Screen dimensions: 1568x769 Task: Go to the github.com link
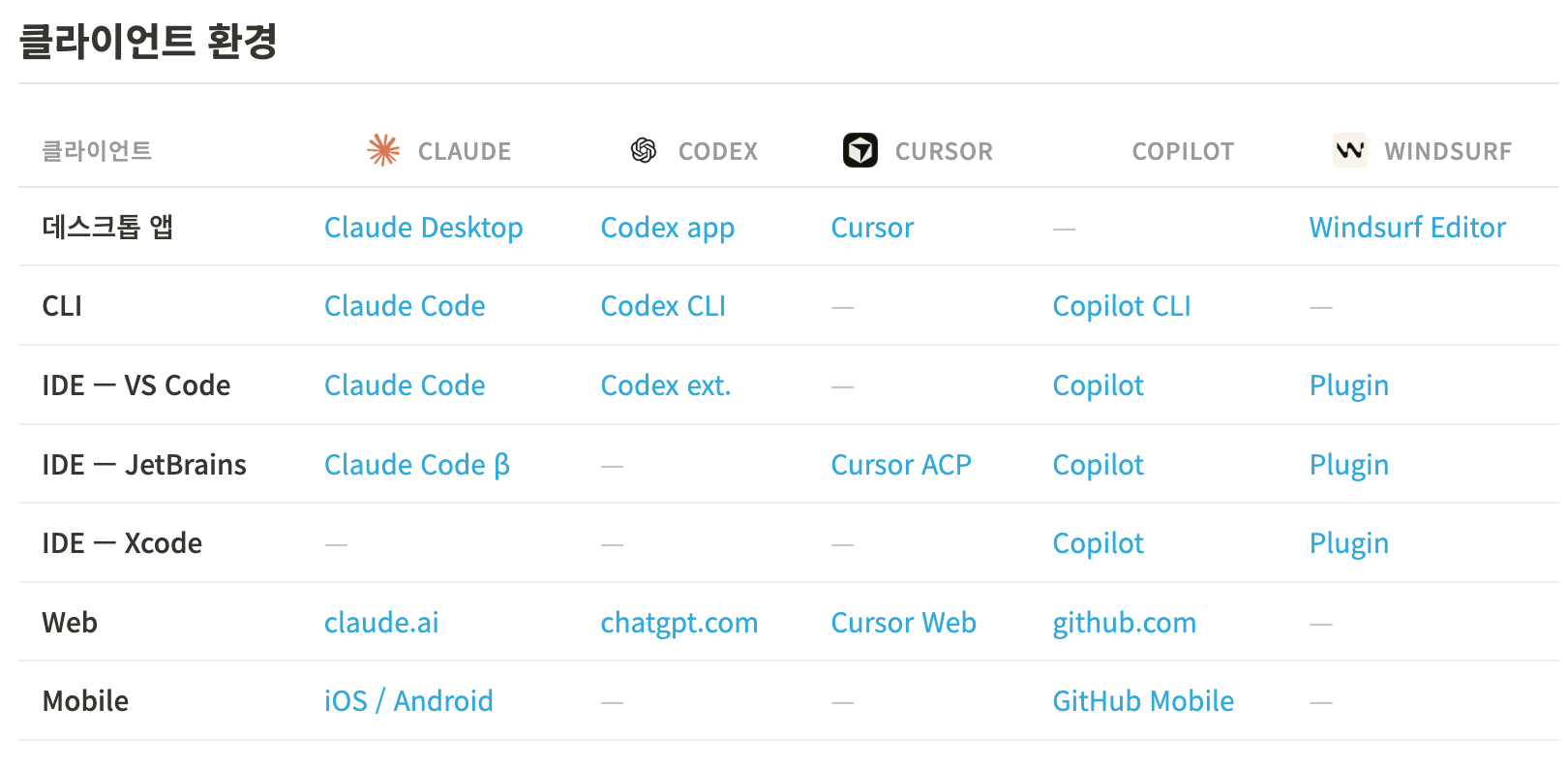point(1124,623)
